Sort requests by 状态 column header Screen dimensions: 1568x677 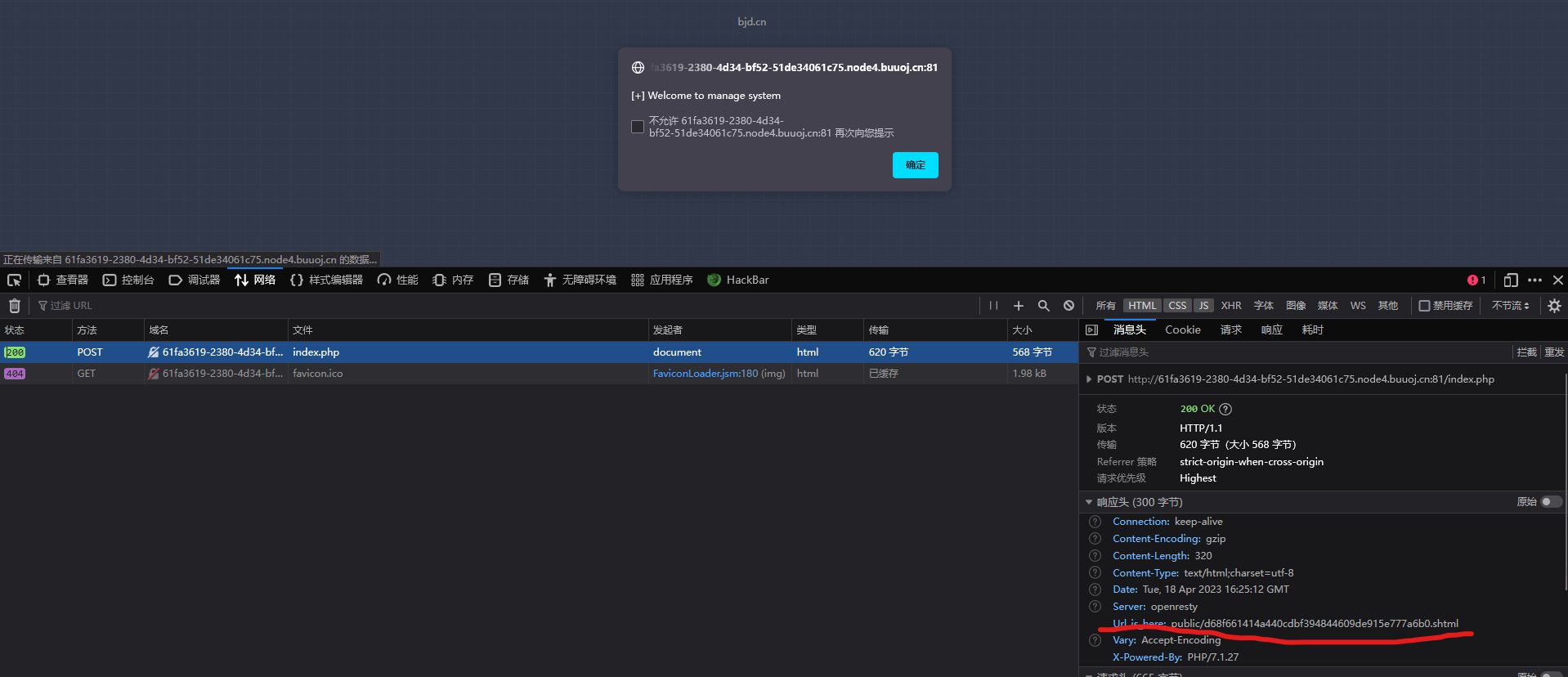(x=36, y=330)
